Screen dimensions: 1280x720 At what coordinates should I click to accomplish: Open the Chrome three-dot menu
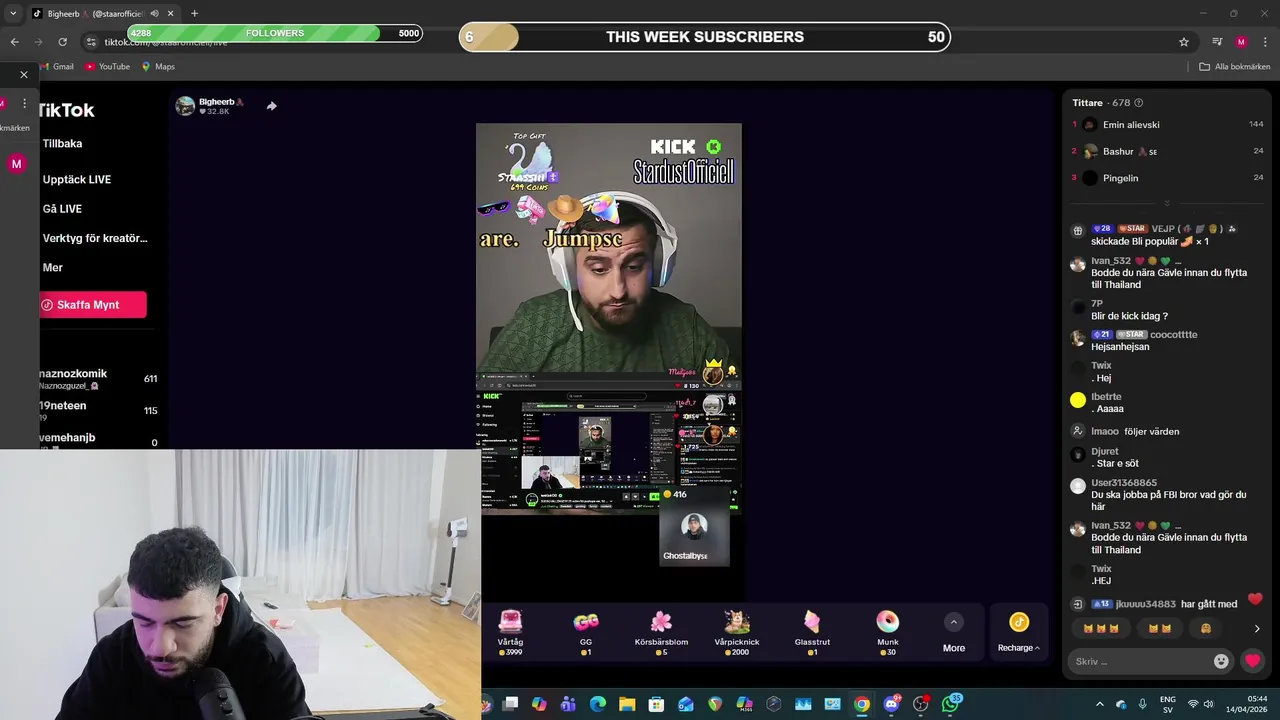(1264, 42)
